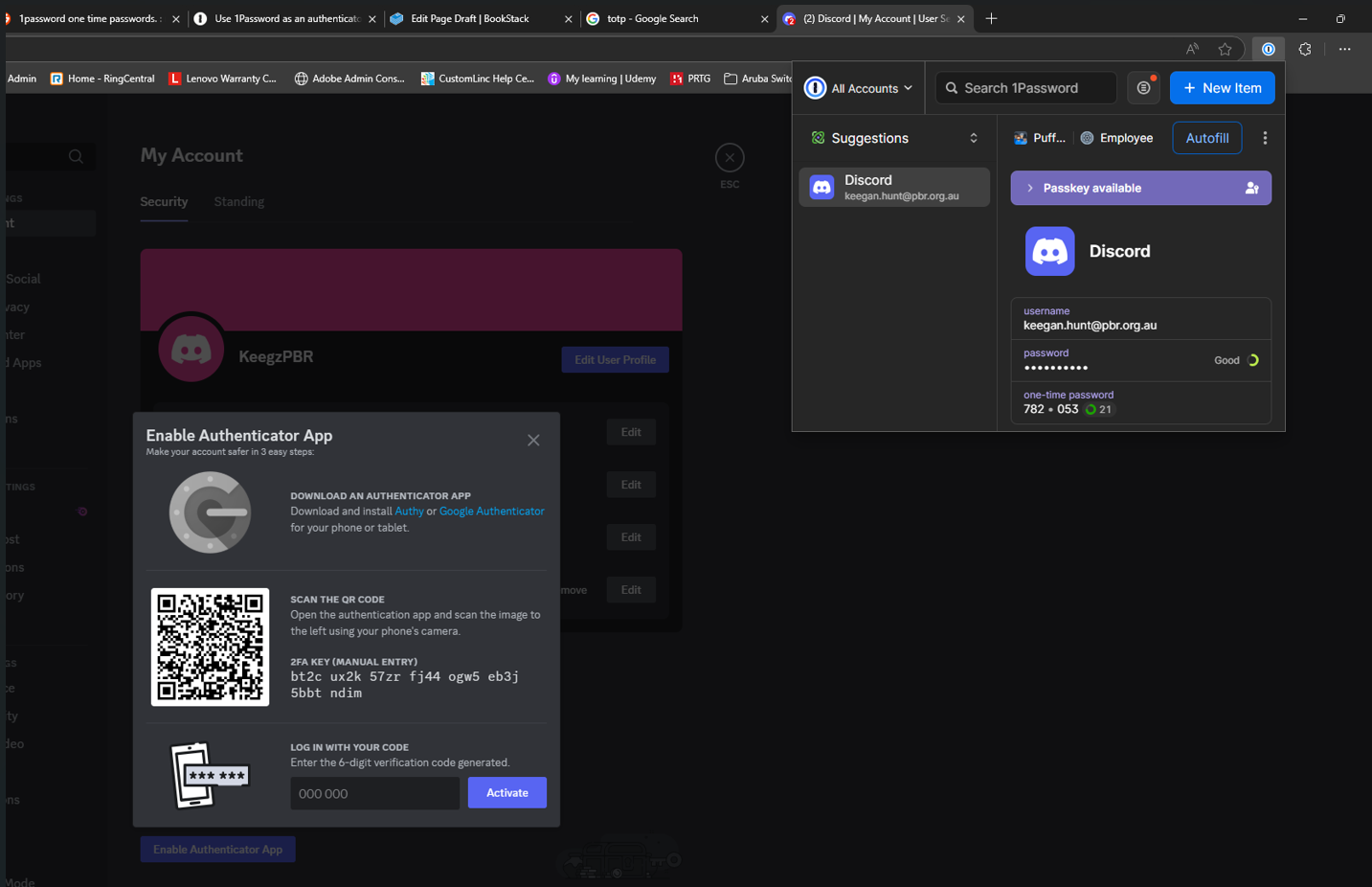
Task: Click the New Item button
Action: [1223, 88]
